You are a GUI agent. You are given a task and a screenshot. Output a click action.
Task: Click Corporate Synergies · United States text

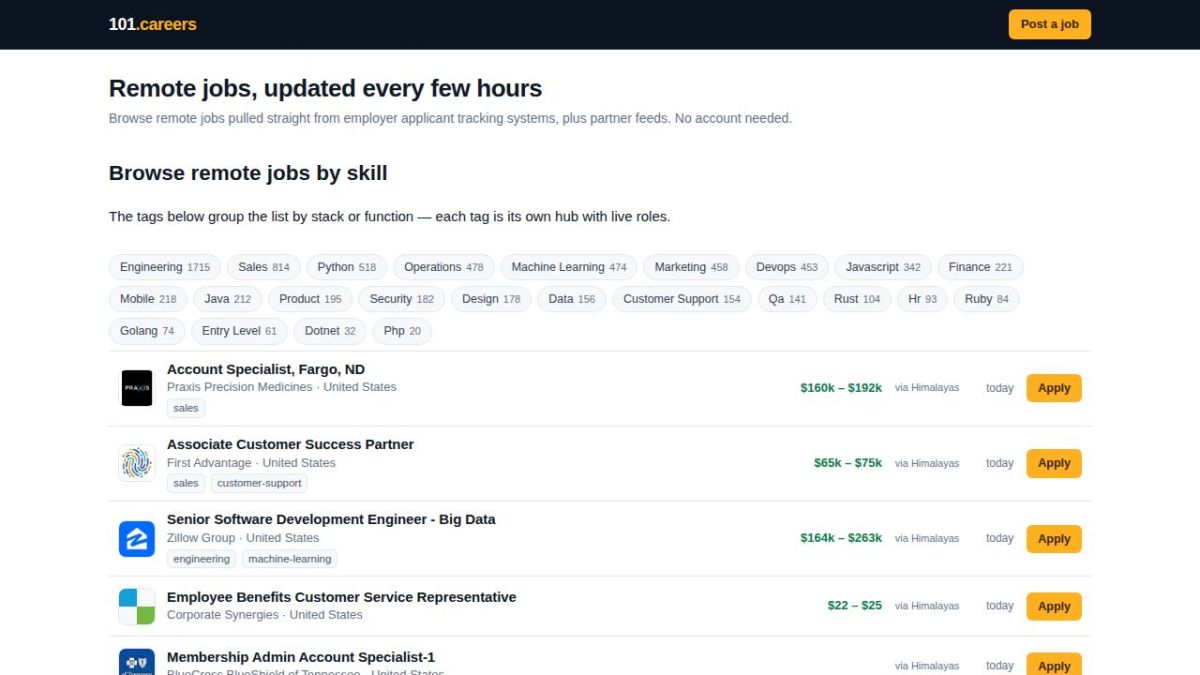[x=265, y=615]
